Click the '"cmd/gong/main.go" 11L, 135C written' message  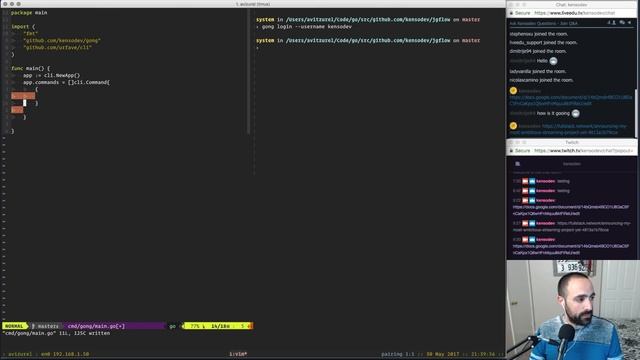pyautogui.click(x=56, y=333)
